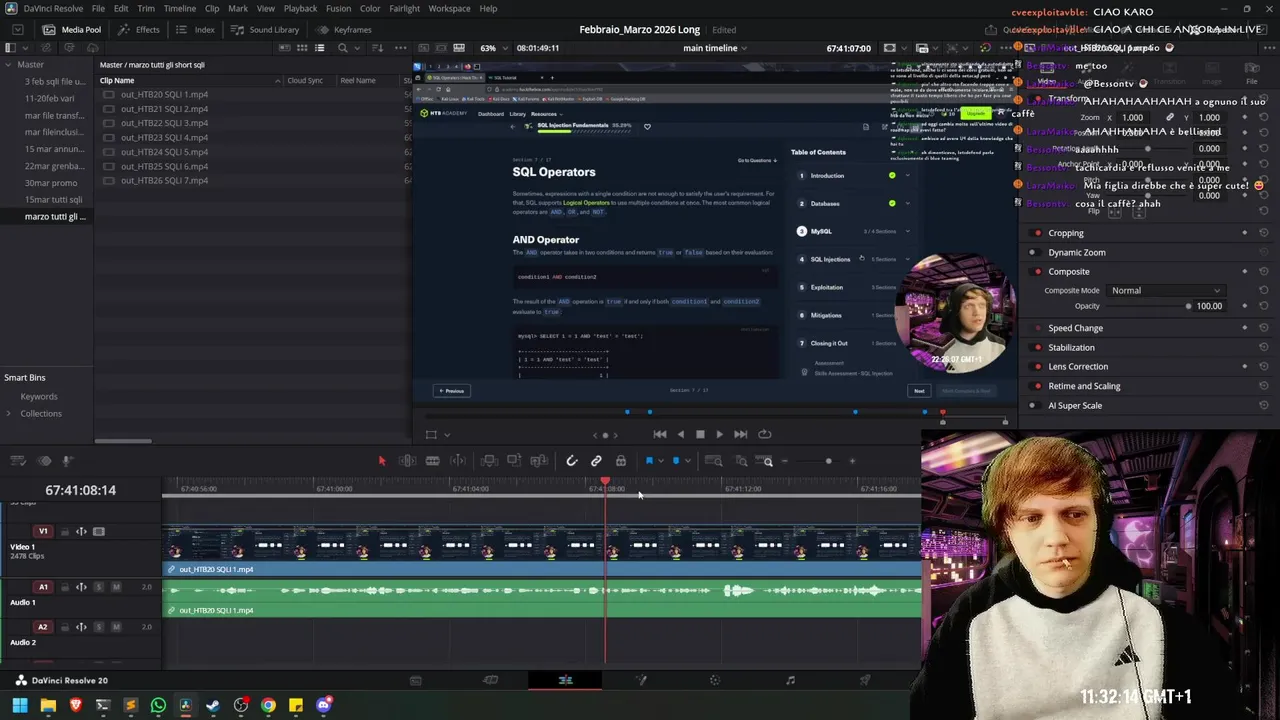The width and height of the screenshot is (1280, 720).
Task: Switch Media Pool to list view
Action: (319, 48)
